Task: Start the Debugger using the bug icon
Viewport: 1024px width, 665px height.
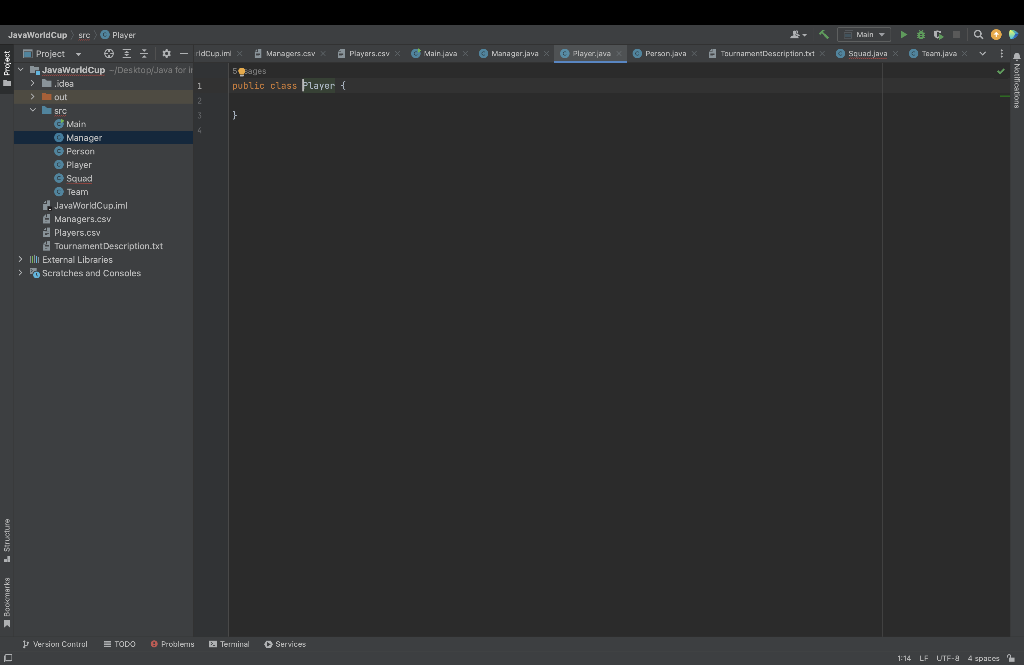Action: coord(921,33)
